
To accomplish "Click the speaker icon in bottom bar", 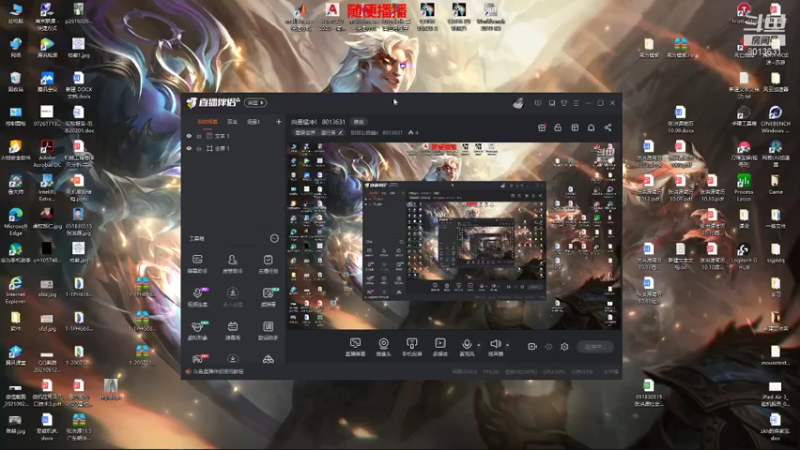I will coord(495,344).
